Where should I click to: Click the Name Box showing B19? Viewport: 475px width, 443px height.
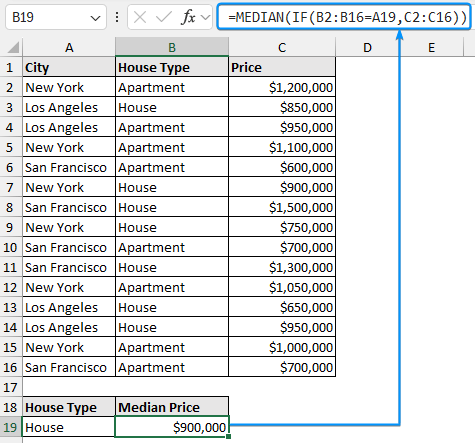pyautogui.click(x=56, y=17)
